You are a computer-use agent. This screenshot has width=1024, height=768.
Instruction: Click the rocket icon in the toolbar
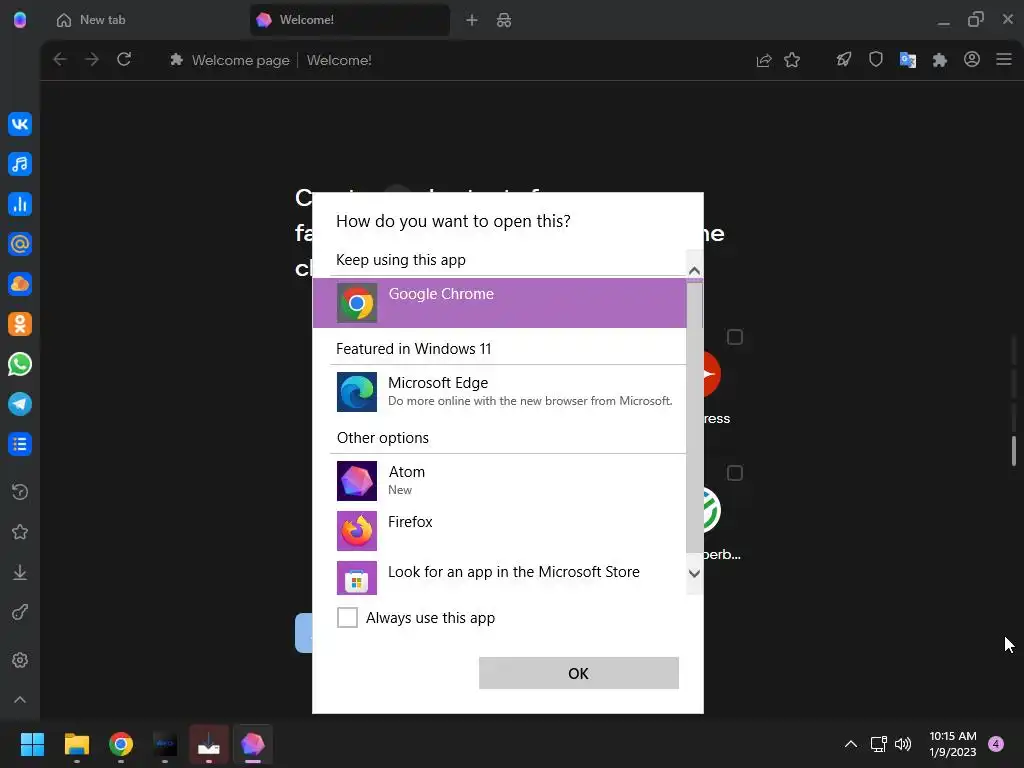[844, 60]
